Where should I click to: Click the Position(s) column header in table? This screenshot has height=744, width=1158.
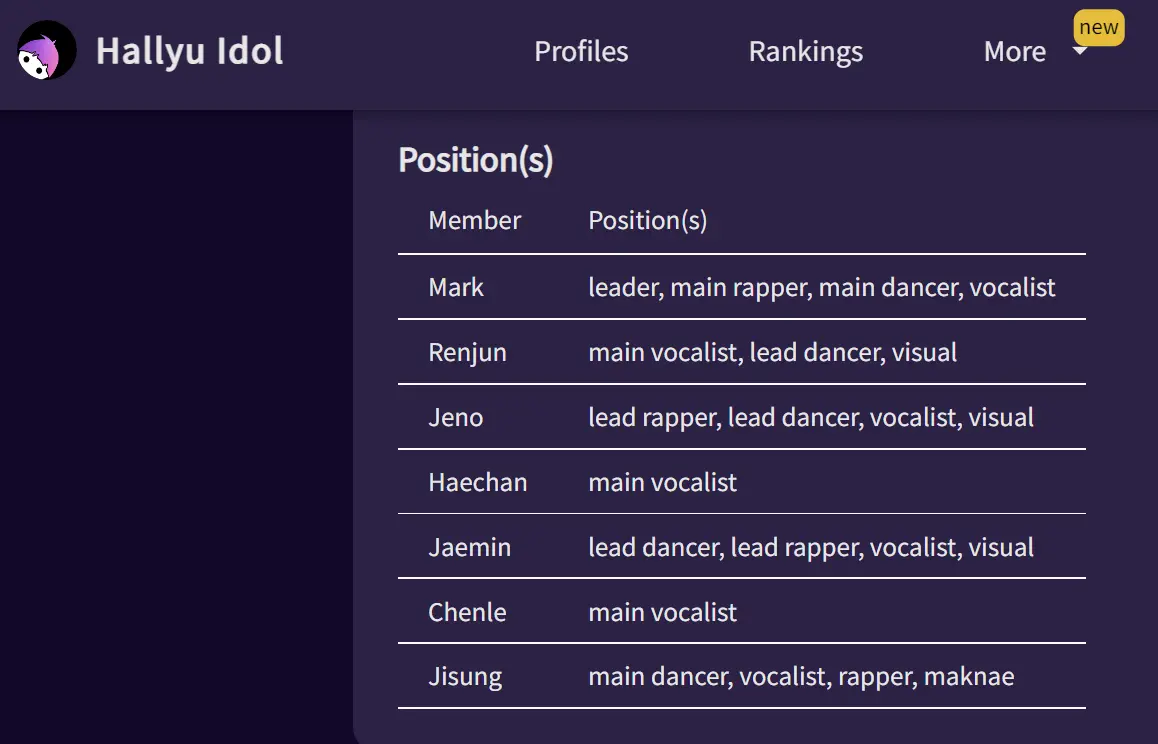[648, 220]
